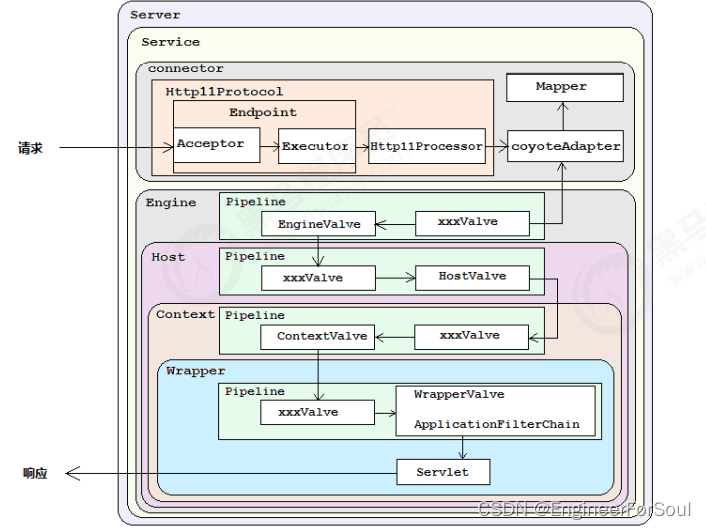The width and height of the screenshot is (706, 529).
Task: Select xxxValve box beside ContextValve
Action: point(471,337)
